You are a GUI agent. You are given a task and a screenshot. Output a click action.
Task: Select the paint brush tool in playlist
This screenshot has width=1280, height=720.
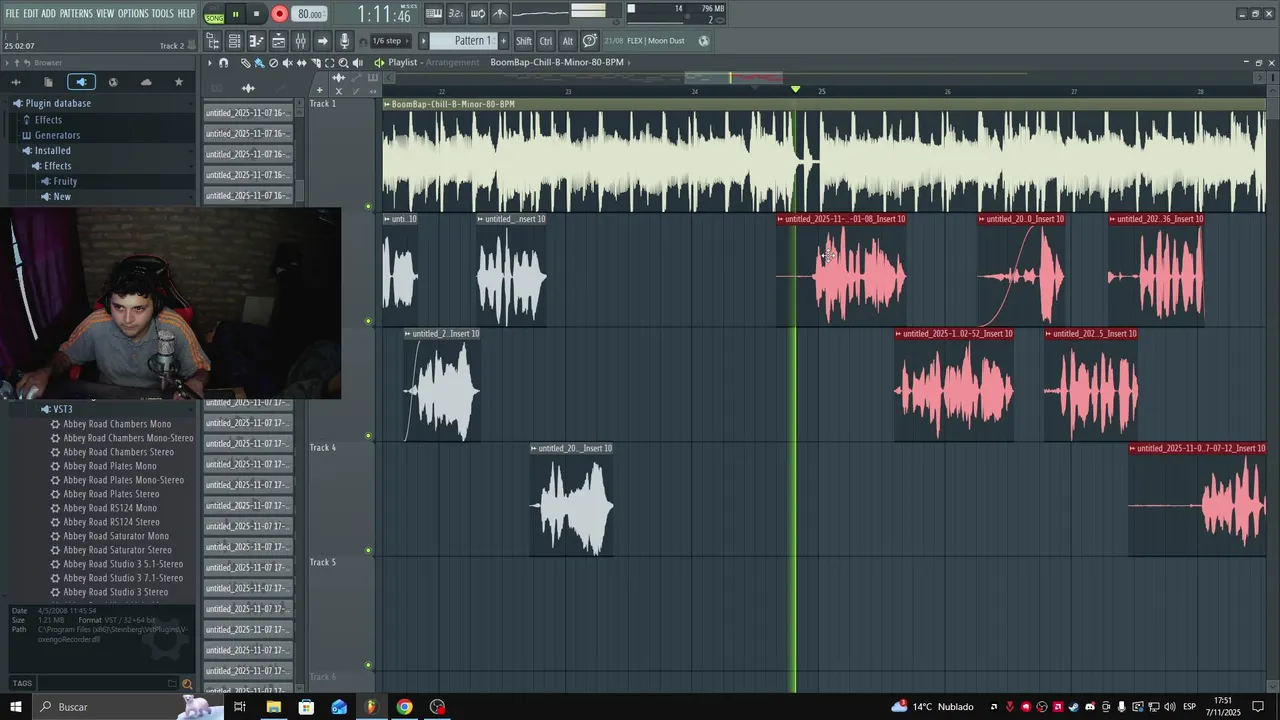click(x=259, y=63)
